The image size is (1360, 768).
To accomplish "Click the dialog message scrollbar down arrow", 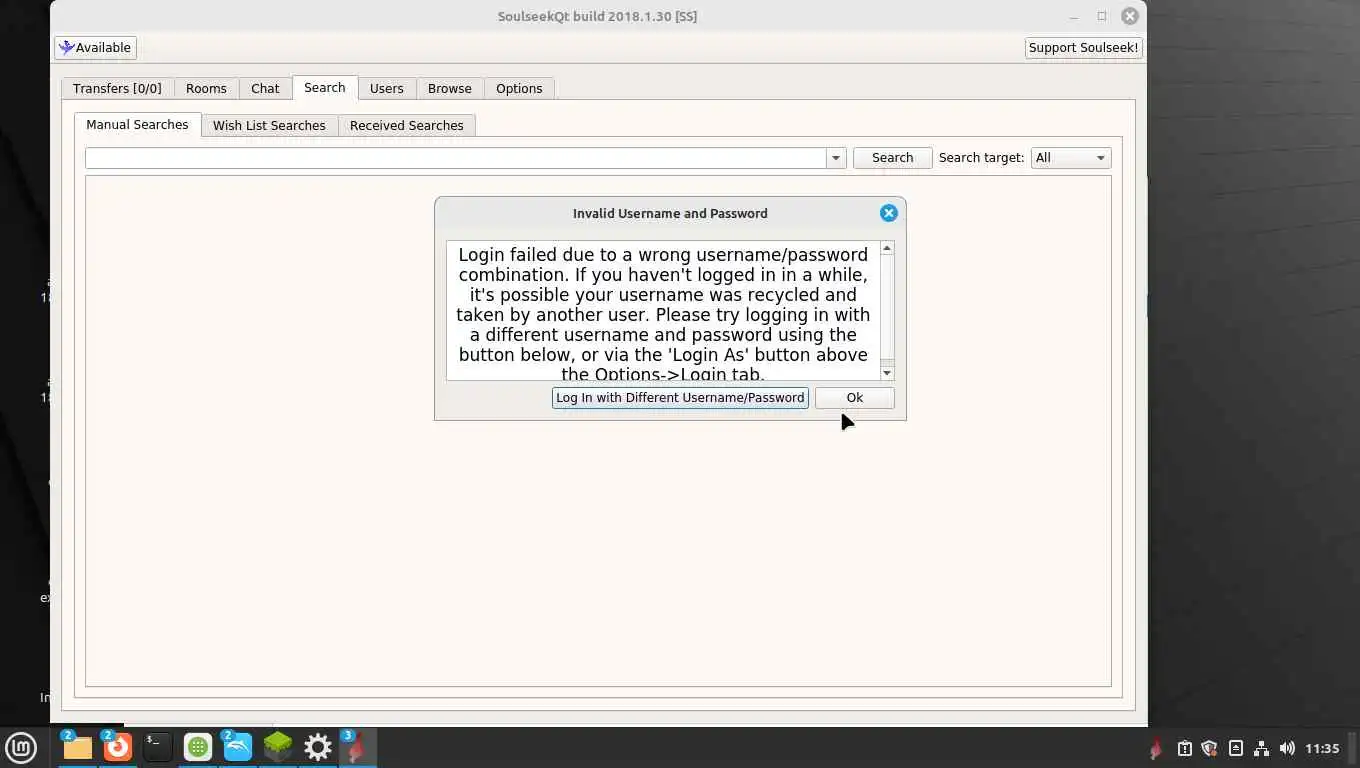I will click(887, 373).
